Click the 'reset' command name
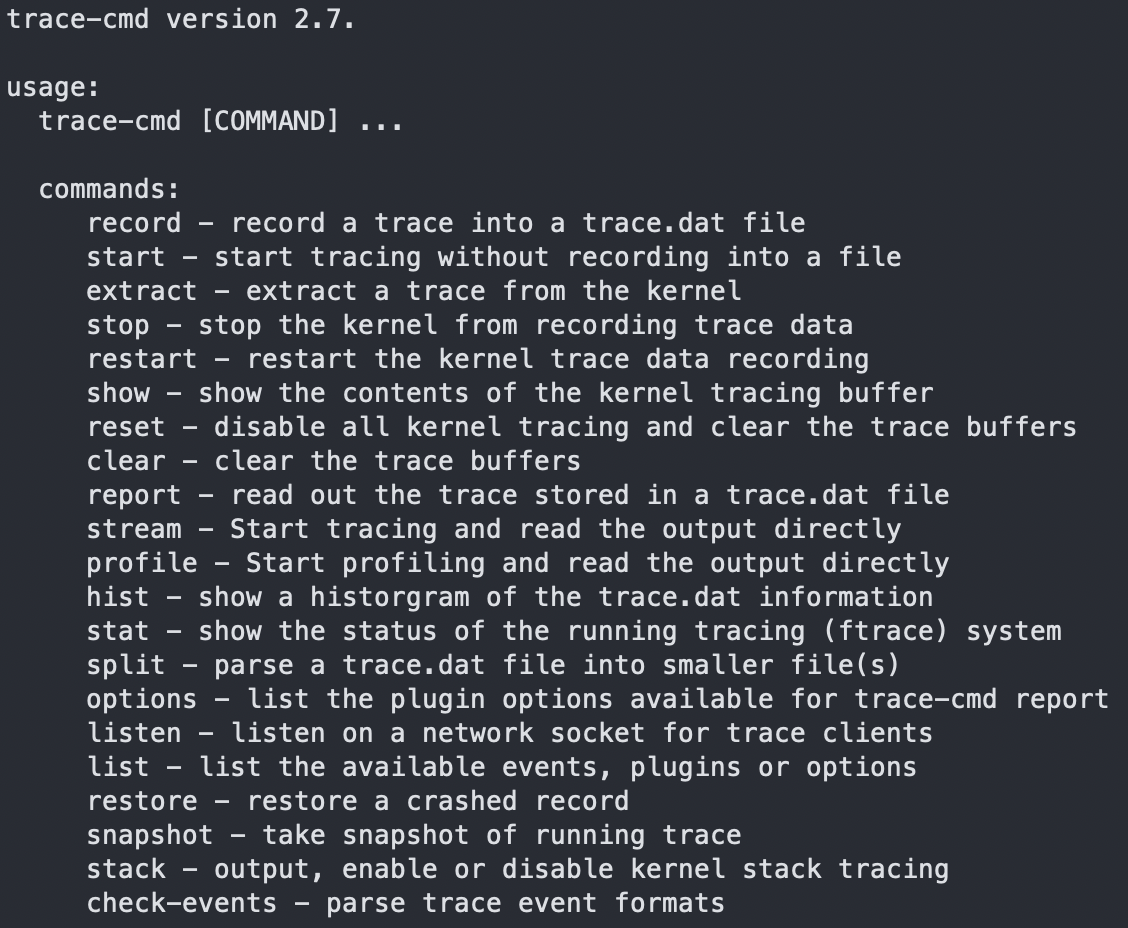1128x928 pixels. [x=126, y=427]
